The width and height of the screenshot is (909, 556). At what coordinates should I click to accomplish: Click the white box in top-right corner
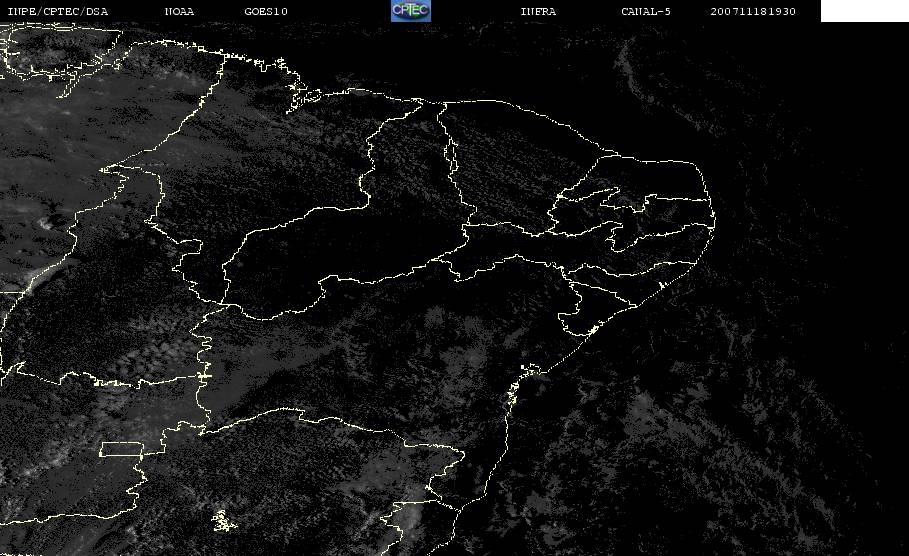(864, 11)
